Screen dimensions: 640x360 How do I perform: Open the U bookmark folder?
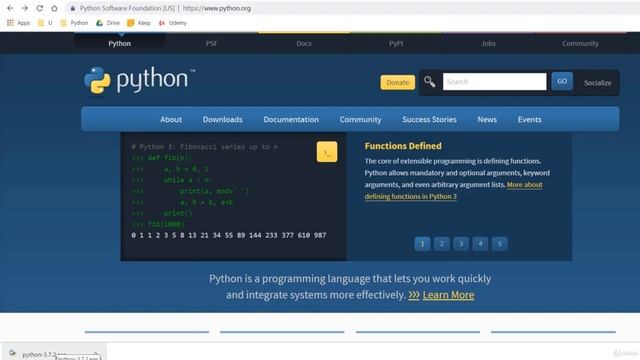coord(45,23)
